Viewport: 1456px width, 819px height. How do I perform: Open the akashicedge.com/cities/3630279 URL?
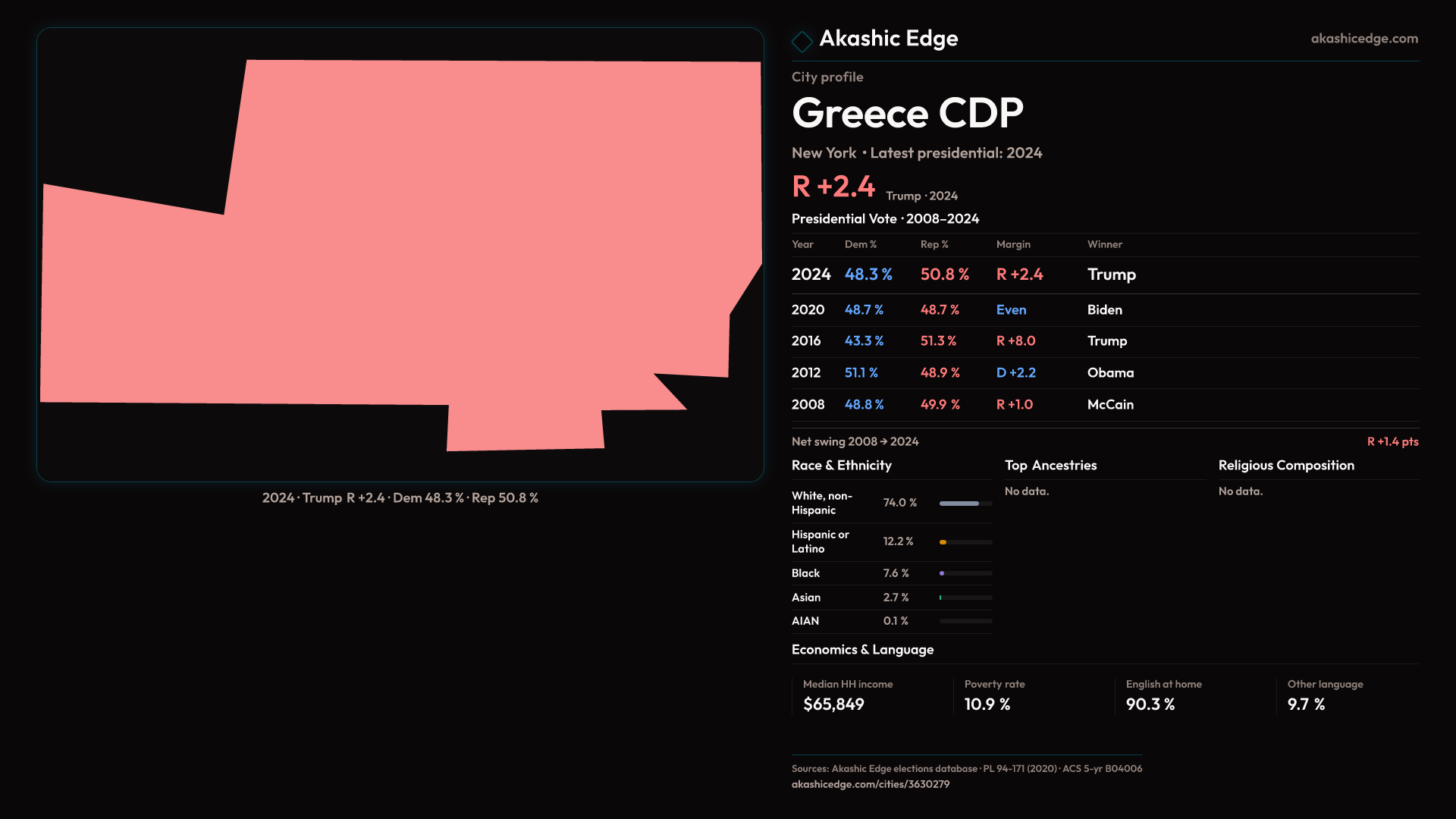click(870, 784)
